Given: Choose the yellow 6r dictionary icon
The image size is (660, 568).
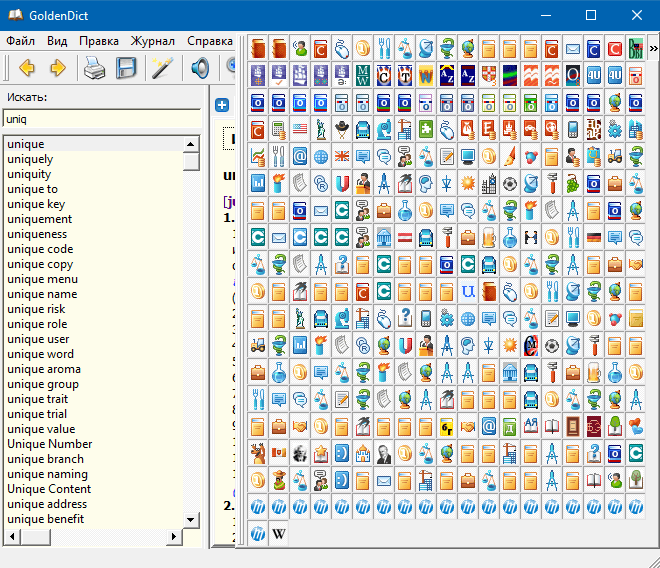Looking at the screenshot, I should click(448, 426).
